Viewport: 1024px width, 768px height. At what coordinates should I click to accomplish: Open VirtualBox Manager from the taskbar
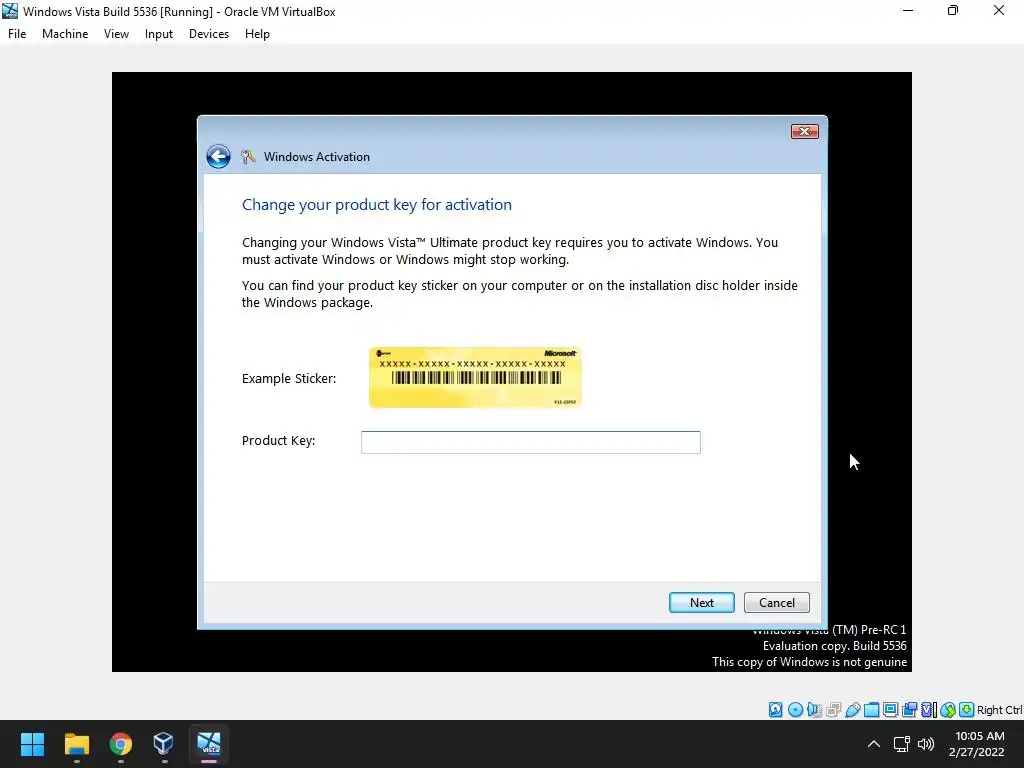tap(164, 744)
